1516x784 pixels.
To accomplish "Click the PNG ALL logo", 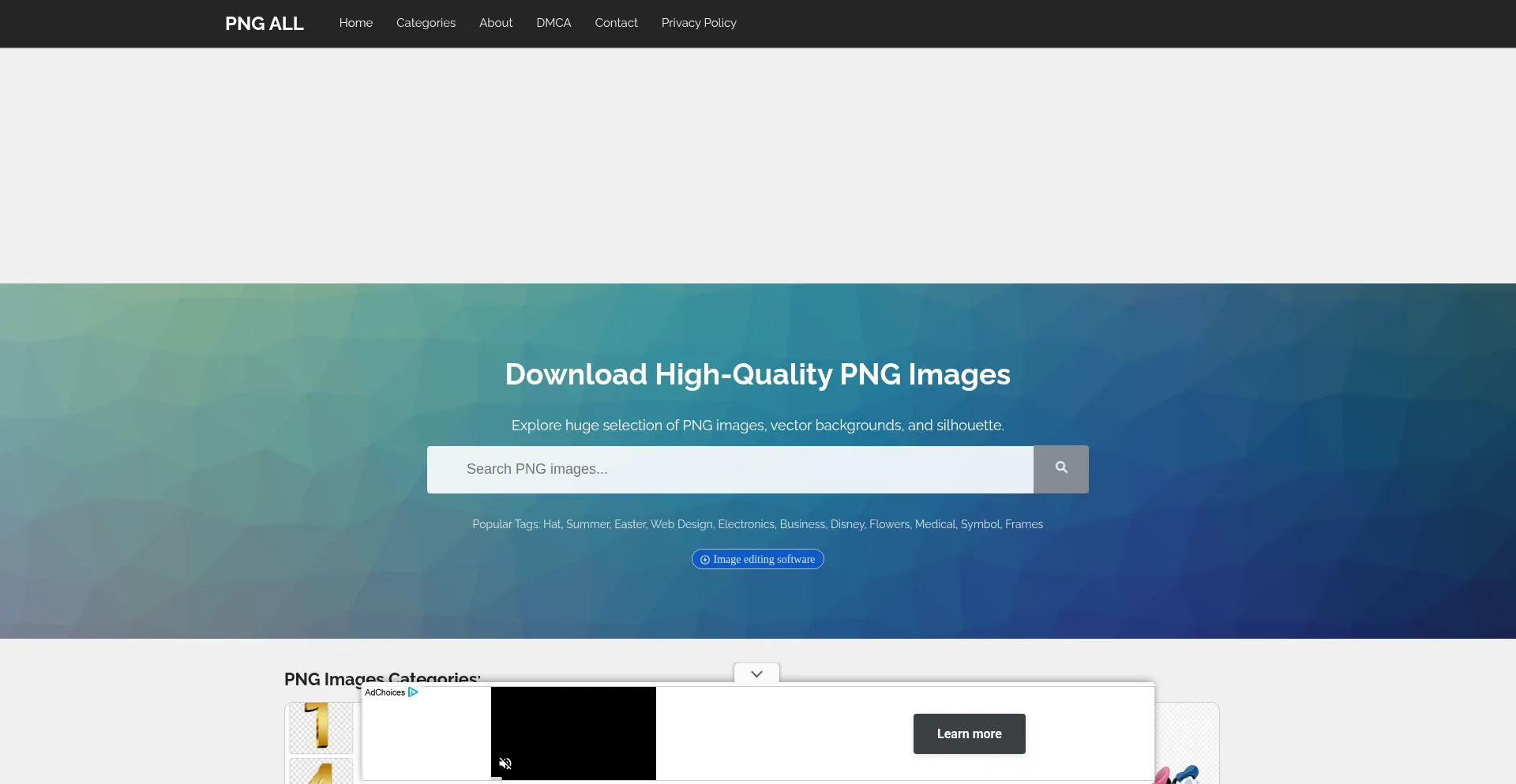I will [x=264, y=24].
